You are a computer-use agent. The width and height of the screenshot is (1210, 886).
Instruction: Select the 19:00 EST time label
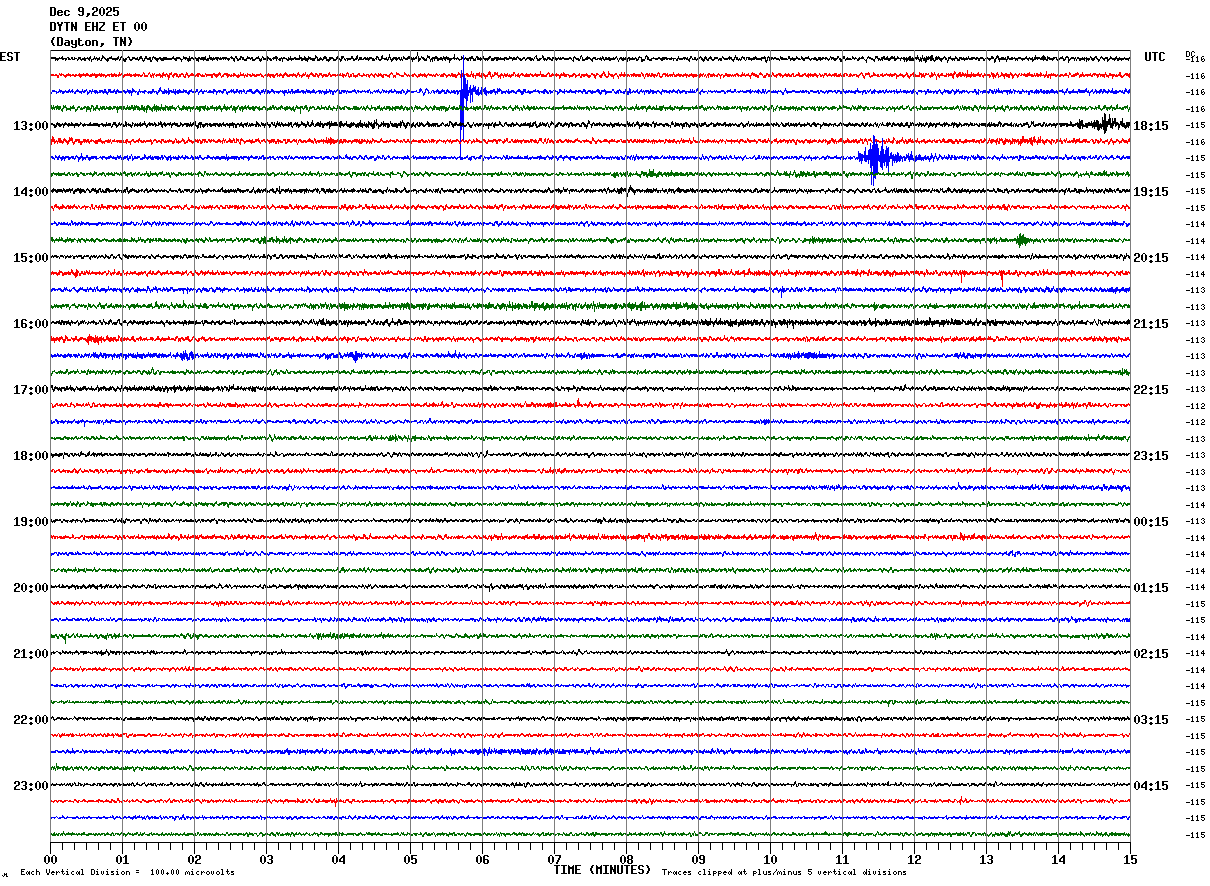(x=30, y=522)
